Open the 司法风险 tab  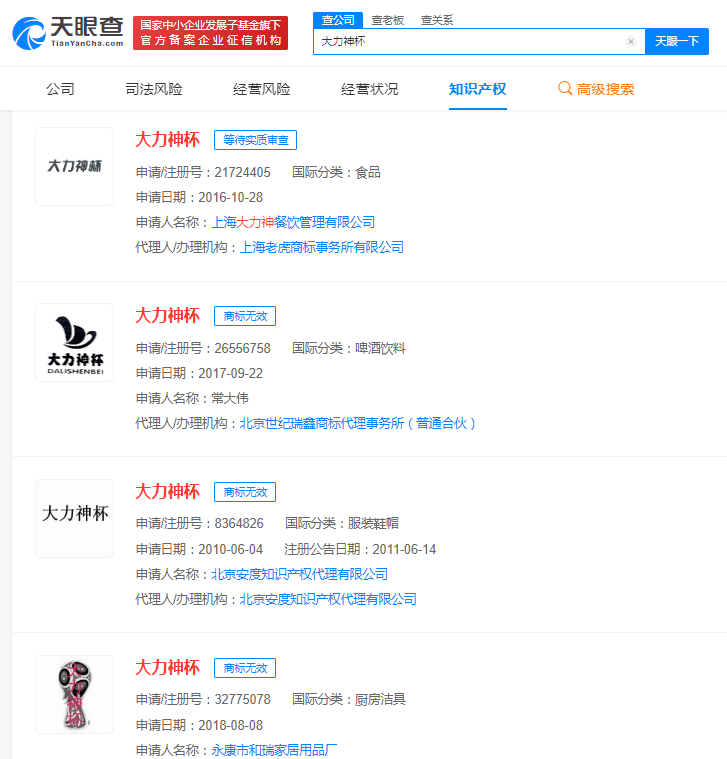tap(154, 89)
